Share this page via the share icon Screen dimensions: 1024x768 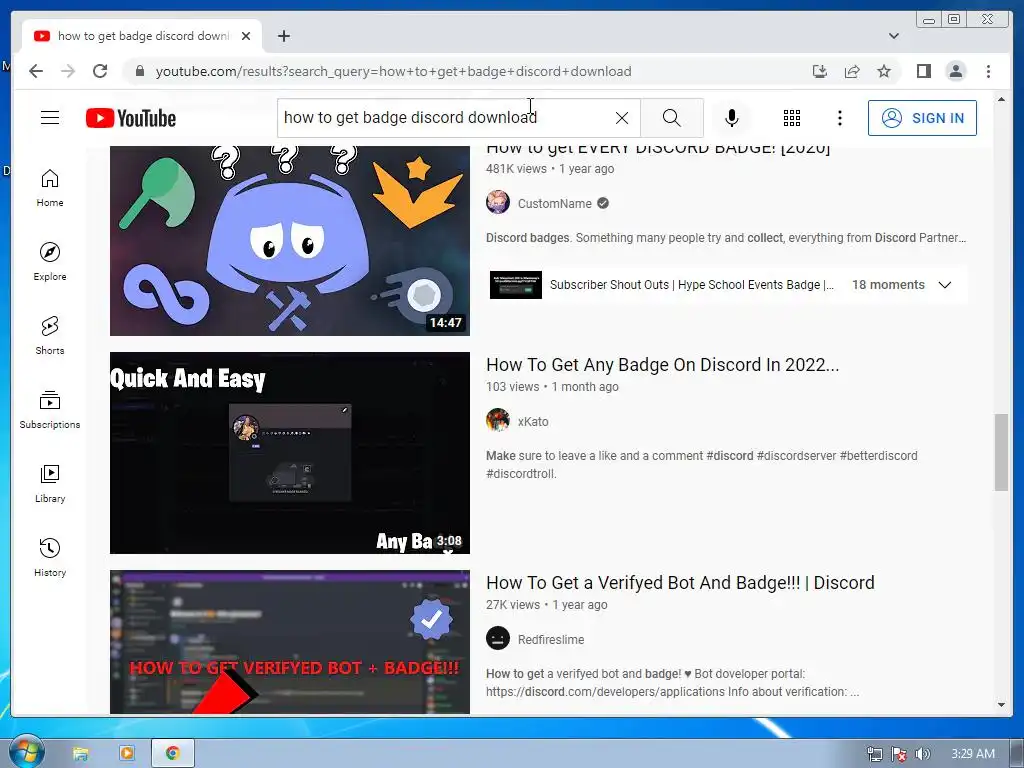click(852, 71)
